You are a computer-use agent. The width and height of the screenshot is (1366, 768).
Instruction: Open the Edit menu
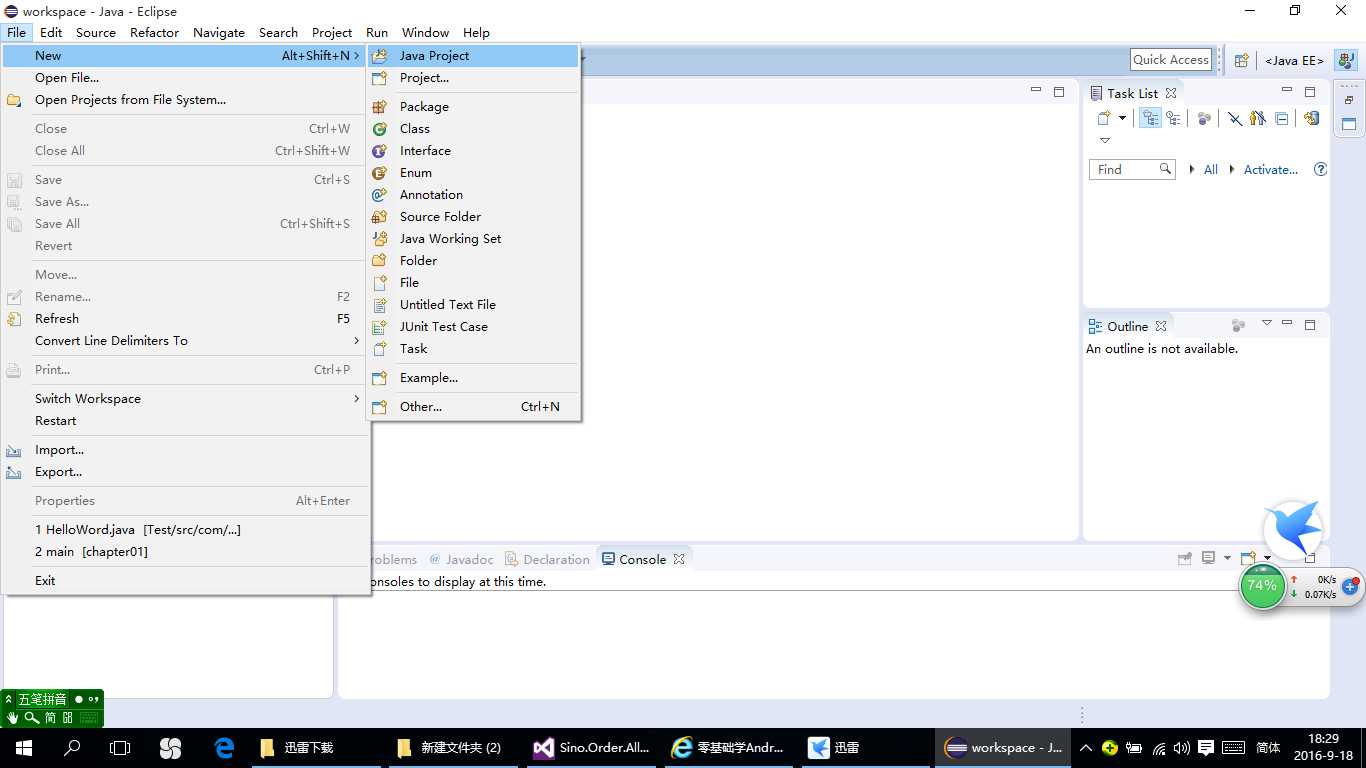pos(51,32)
